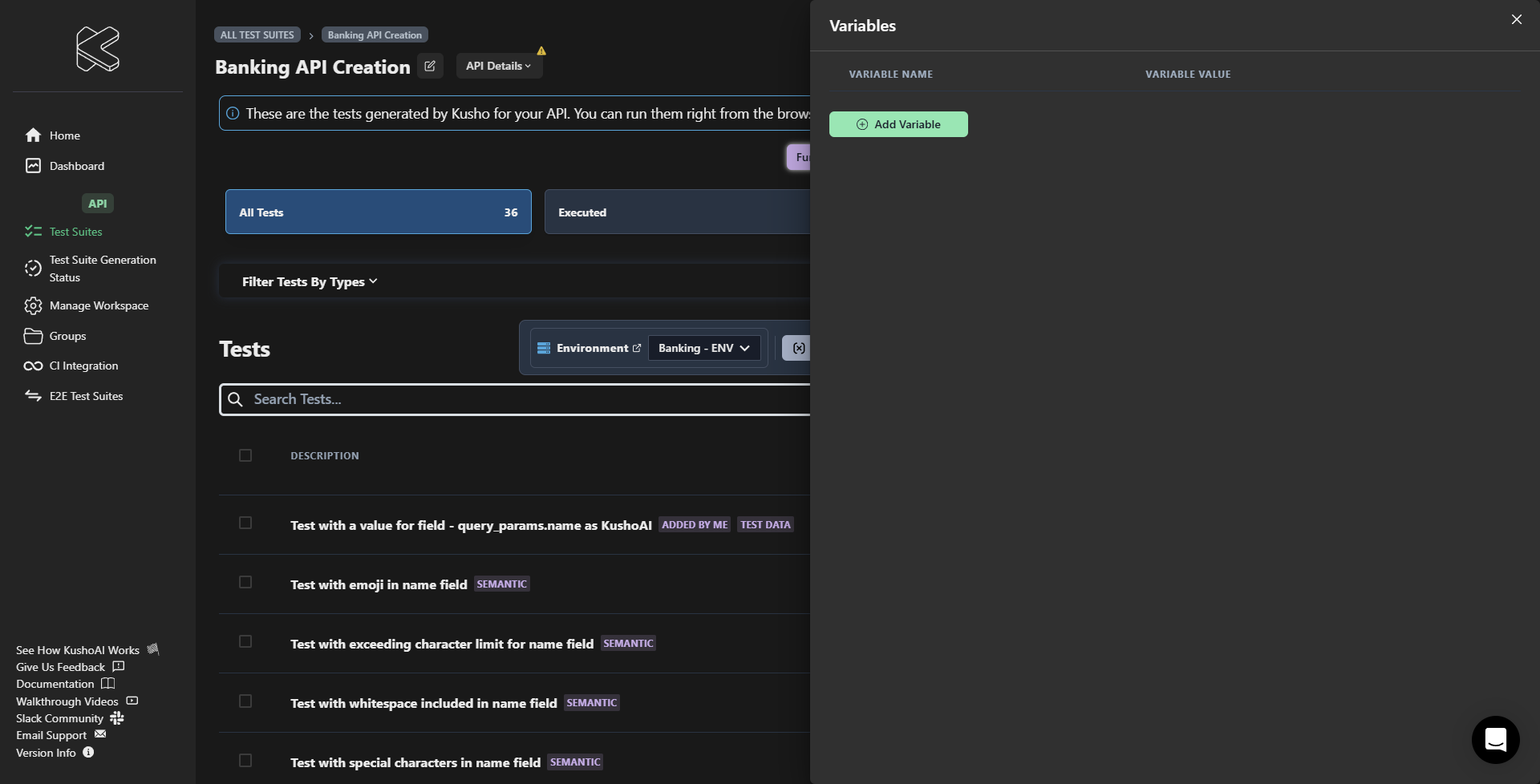Check the emoji in name field test
This screenshot has width=1540, height=784.
245,582
